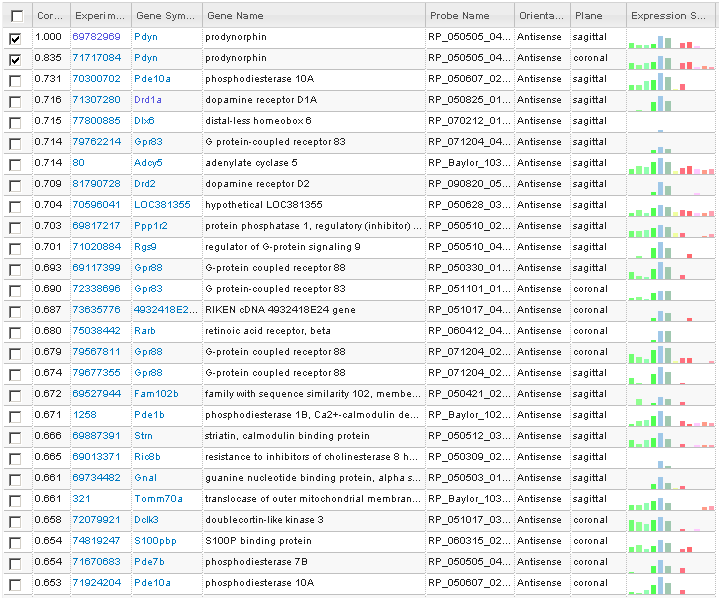Open experiment 80 link
This screenshot has width=719, height=598.
[x=78, y=163]
